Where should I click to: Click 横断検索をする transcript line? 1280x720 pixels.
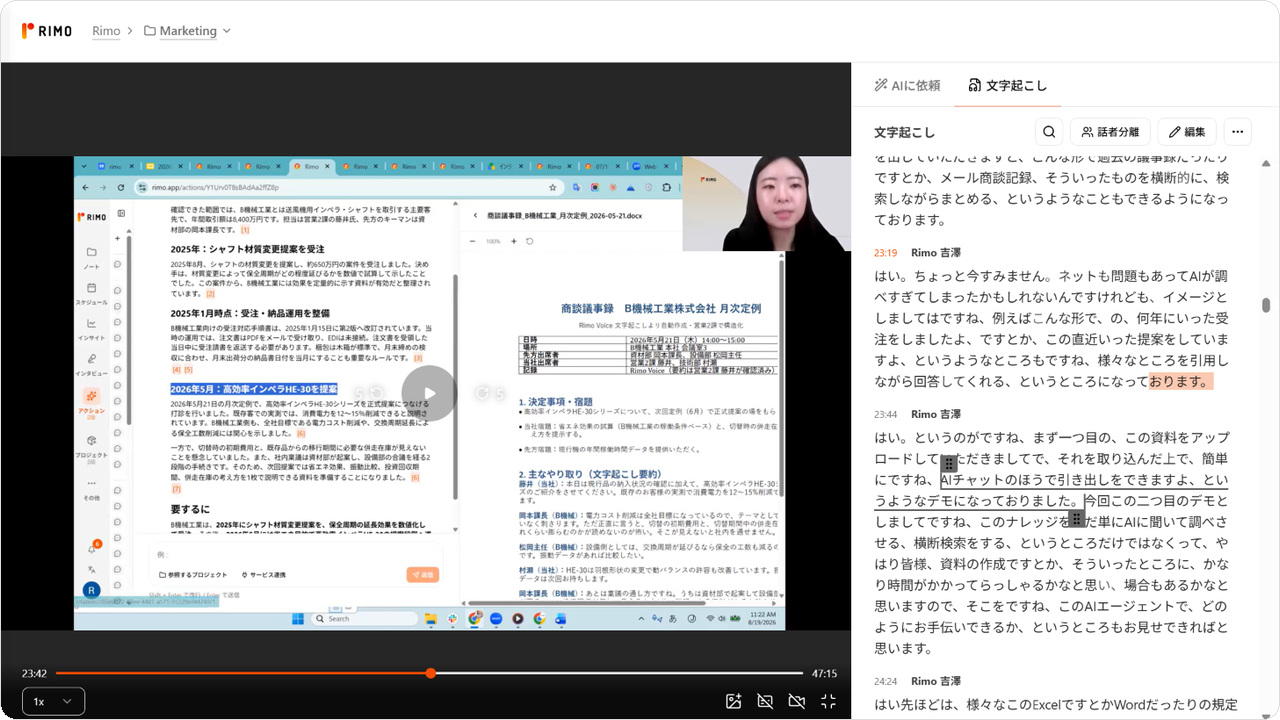tap(1051, 542)
